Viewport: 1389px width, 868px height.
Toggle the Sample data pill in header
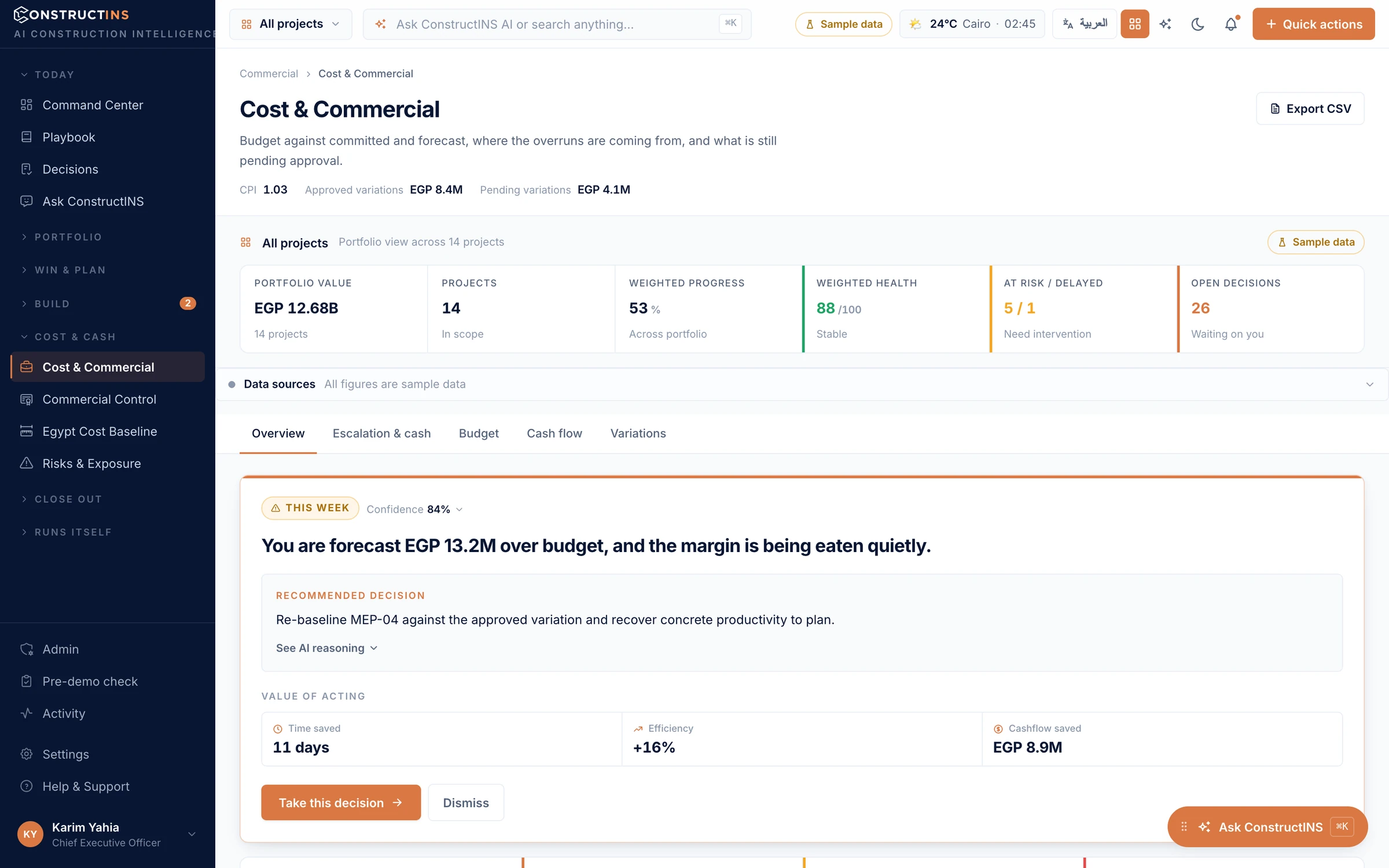point(843,24)
